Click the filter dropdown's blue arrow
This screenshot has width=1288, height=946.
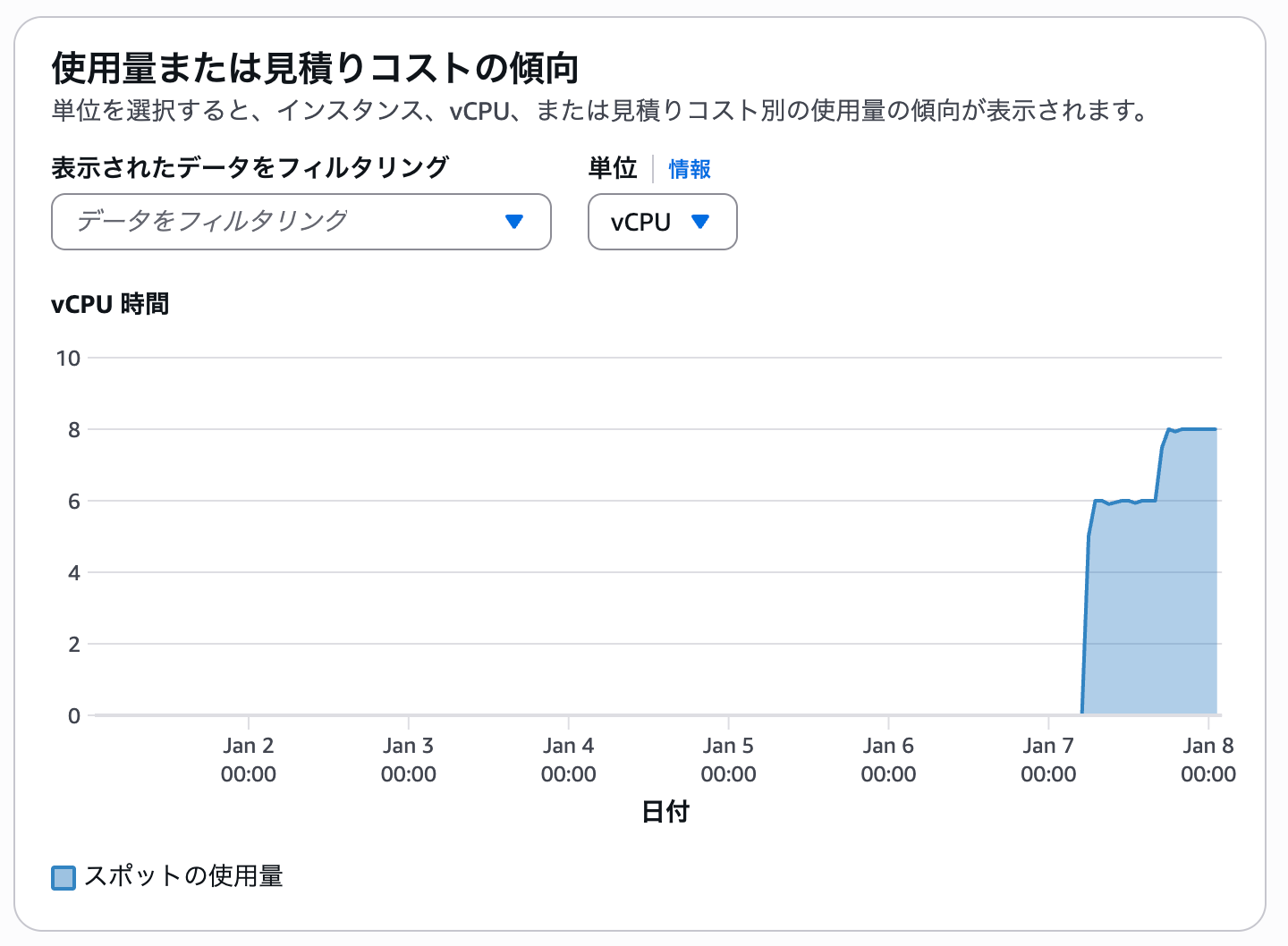click(514, 222)
